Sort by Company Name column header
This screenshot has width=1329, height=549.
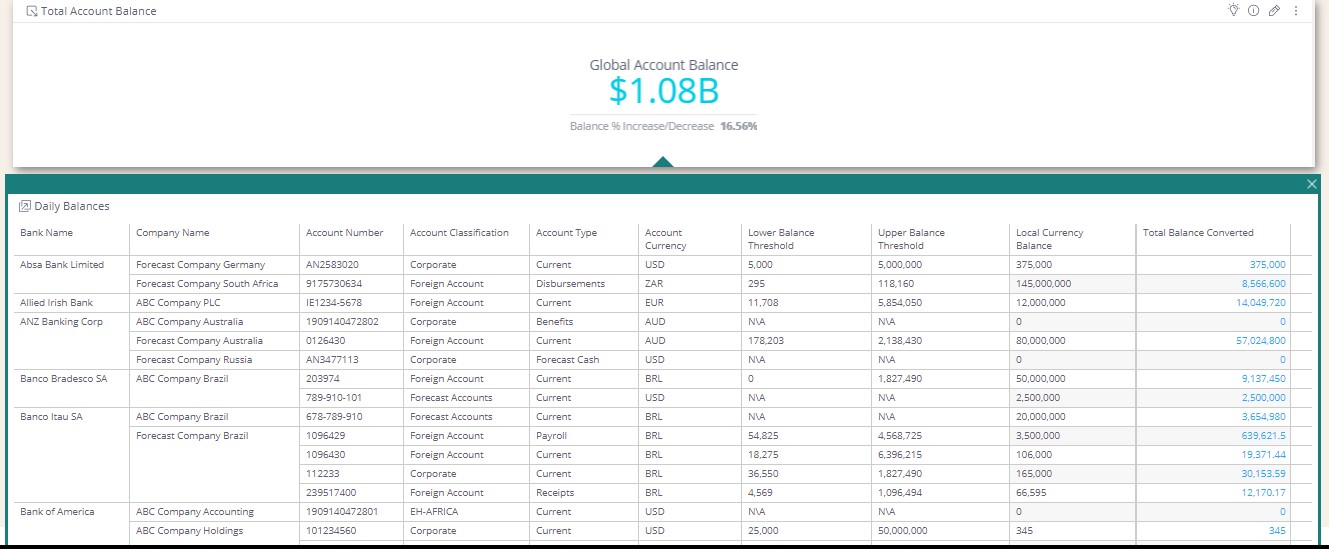173,233
